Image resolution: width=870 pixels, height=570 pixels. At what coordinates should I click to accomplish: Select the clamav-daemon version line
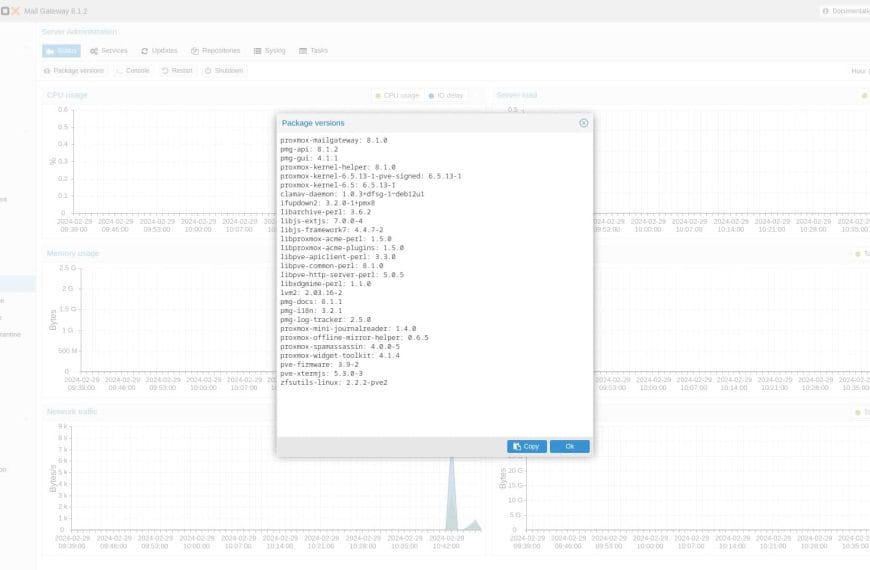coord(352,194)
